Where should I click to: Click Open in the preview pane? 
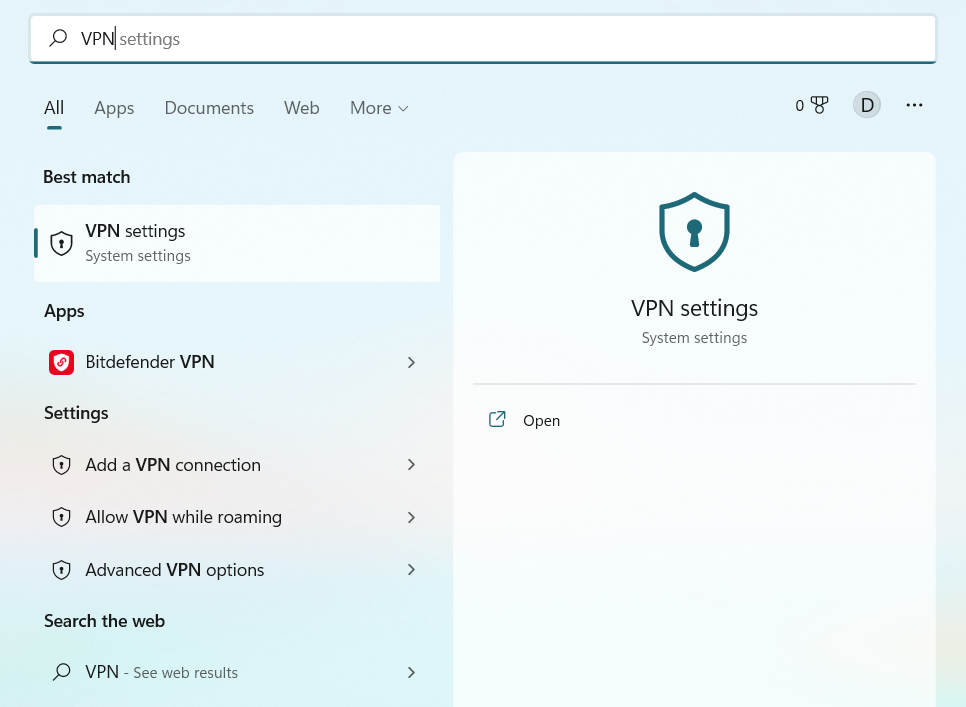(541, 421)
